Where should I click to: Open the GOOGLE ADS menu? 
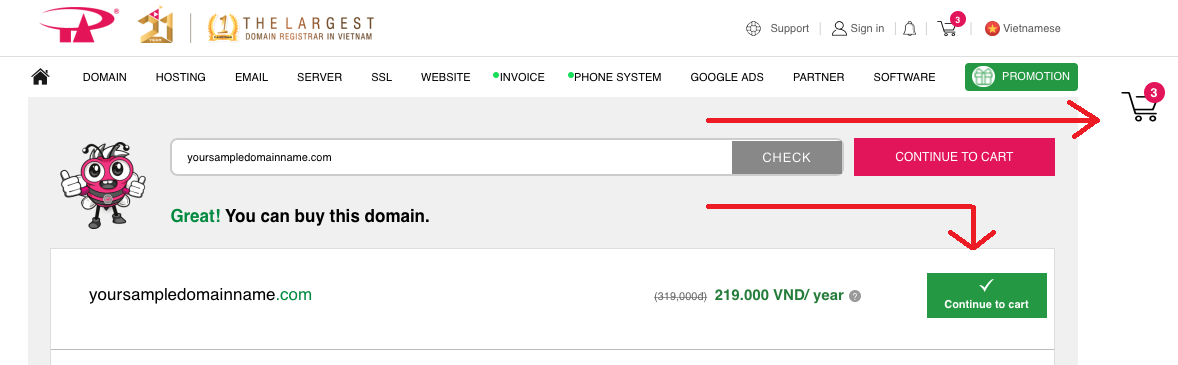727,77
